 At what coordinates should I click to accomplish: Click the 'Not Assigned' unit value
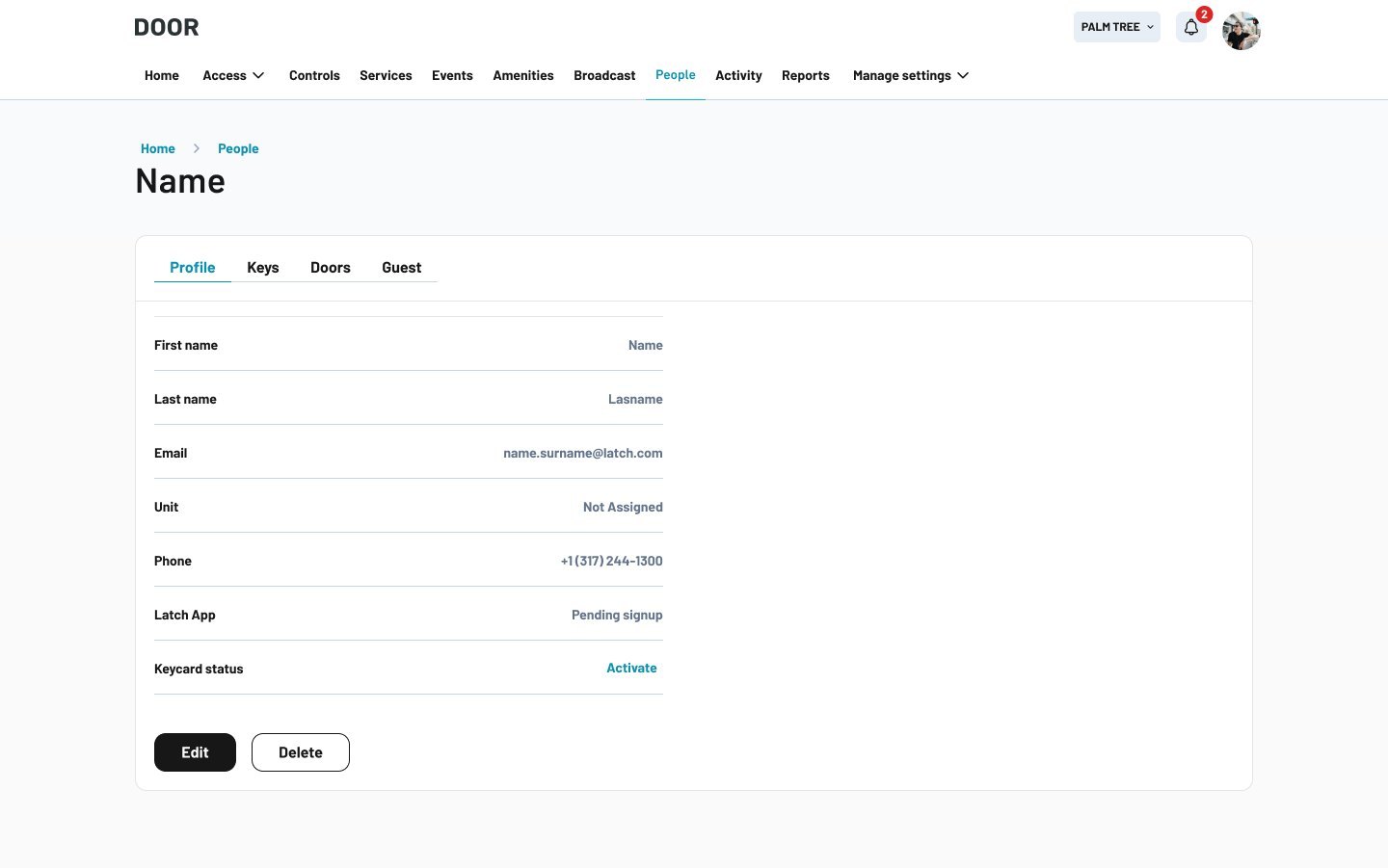tap(623, 507)
